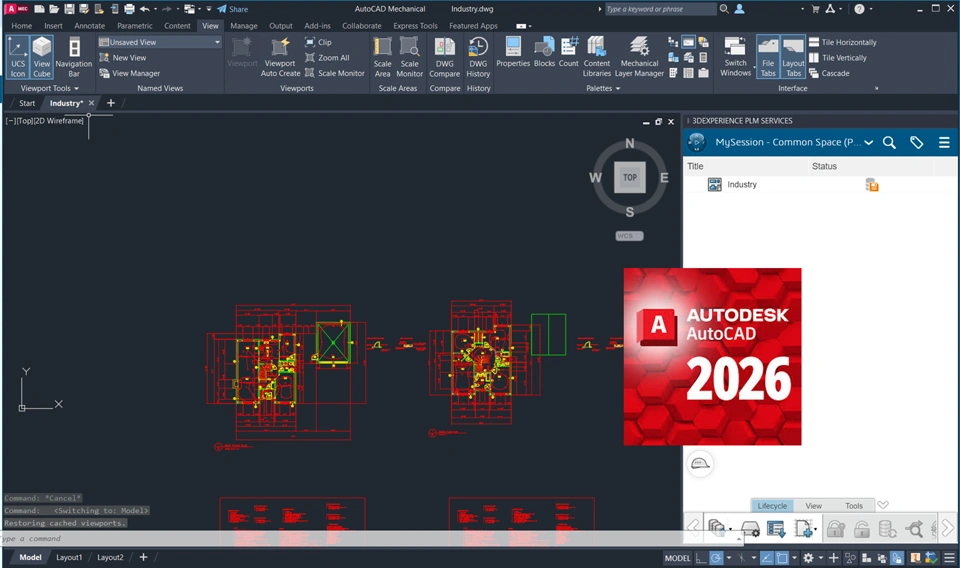Image resolution: width=960 pixels, height=568 pixels.
Task: Open the undo history dropdown arrow
Action: (x=155, y=9)
